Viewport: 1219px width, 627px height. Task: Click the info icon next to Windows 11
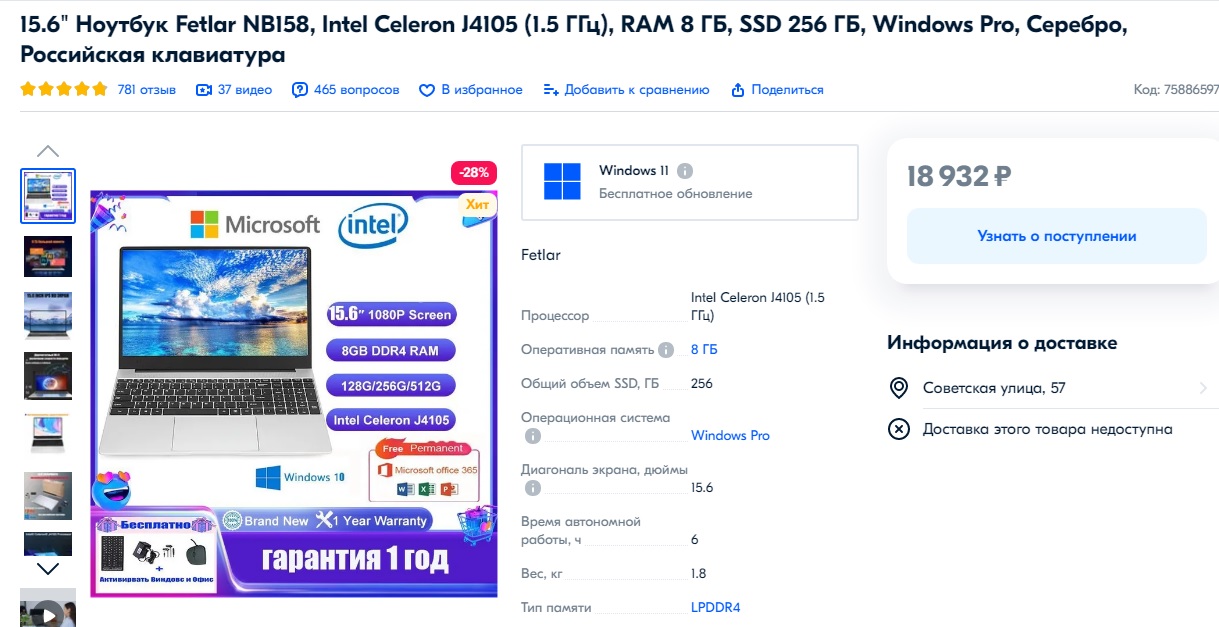tap(685, 171)
